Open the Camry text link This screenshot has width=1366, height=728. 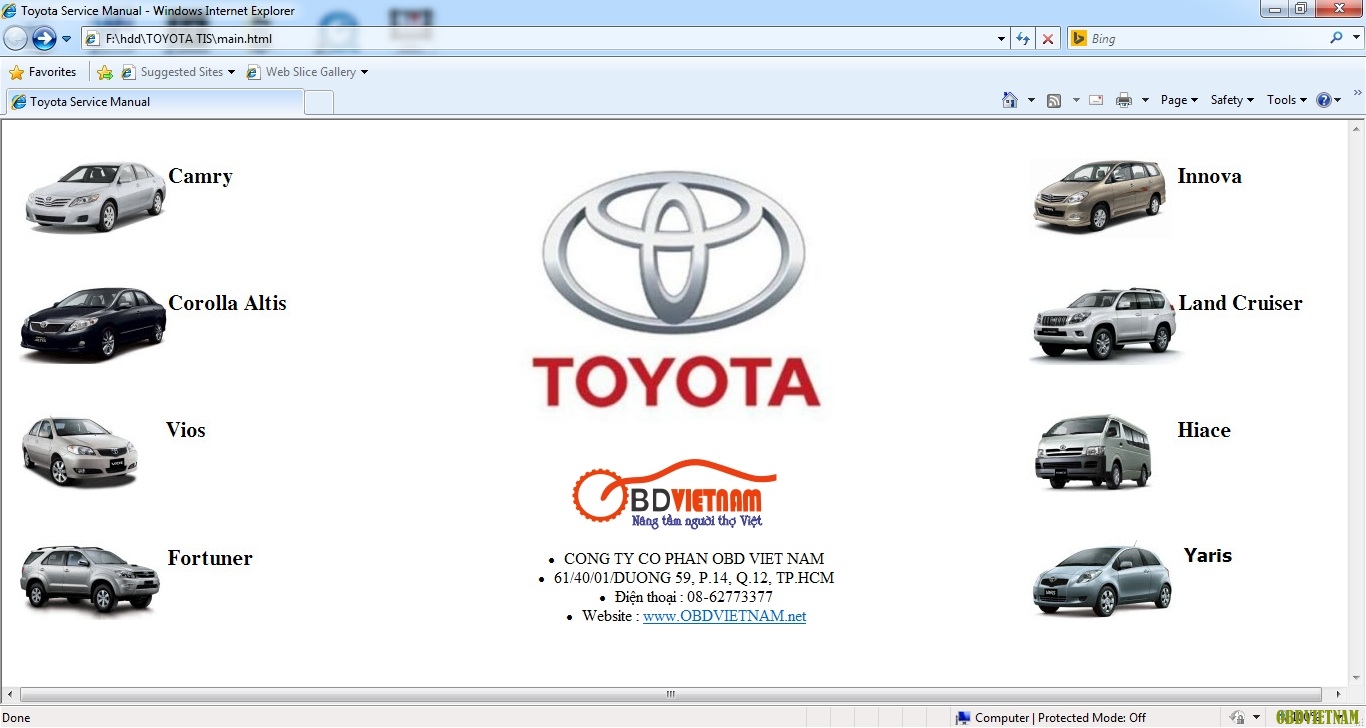click(200, 176)
